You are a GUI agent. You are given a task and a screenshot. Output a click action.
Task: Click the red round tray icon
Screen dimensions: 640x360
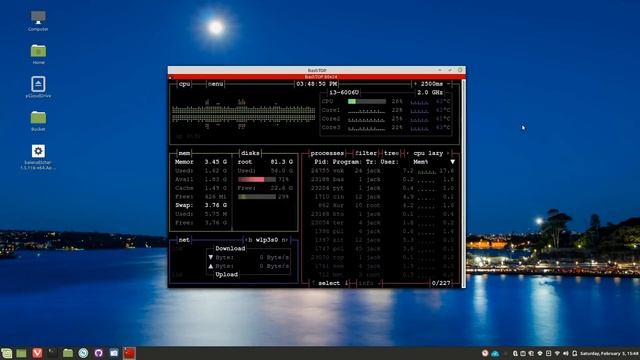point(485,353)
